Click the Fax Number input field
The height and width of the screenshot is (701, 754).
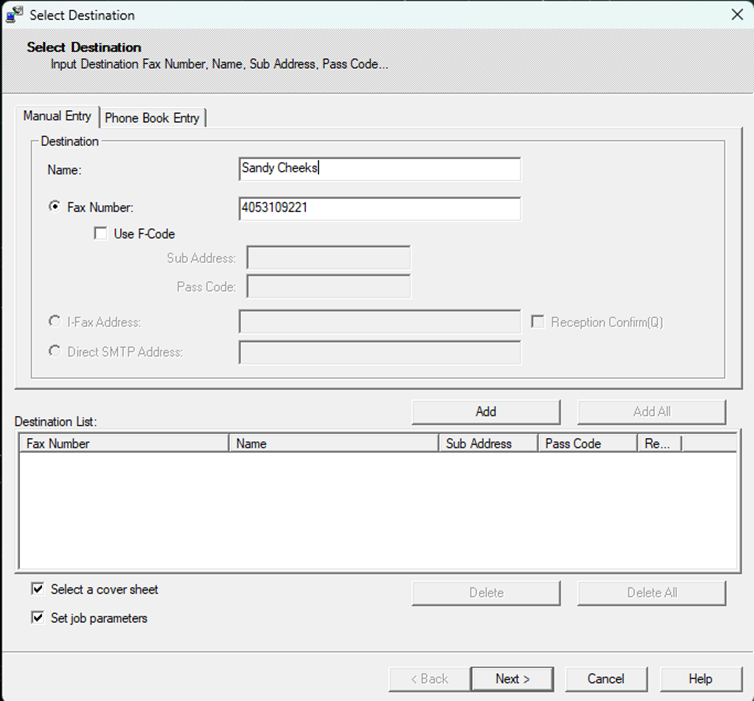click(380, 208)
